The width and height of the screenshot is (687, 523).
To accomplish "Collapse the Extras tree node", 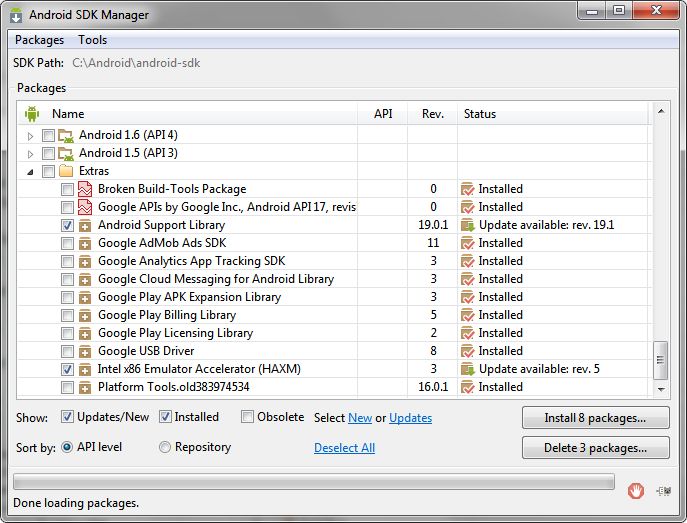I will click(30, 172).
